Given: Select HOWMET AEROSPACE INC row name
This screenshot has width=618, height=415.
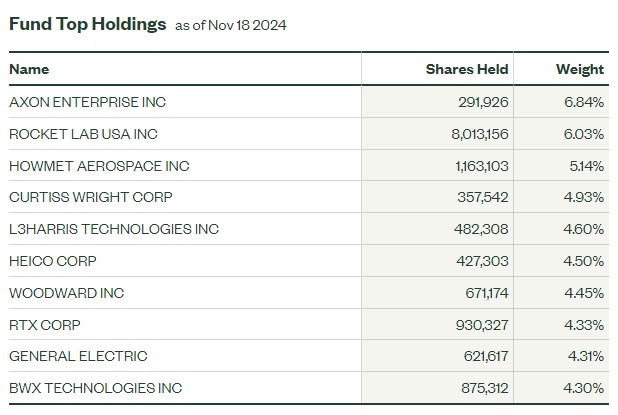Looking at the screenshot, I should 99,166.
